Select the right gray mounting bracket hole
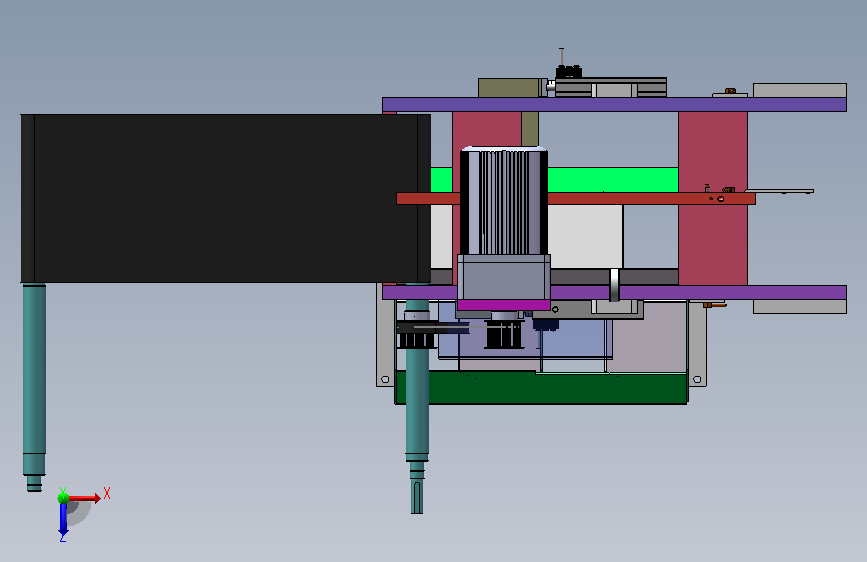867x562 pixels. [697, 379]
